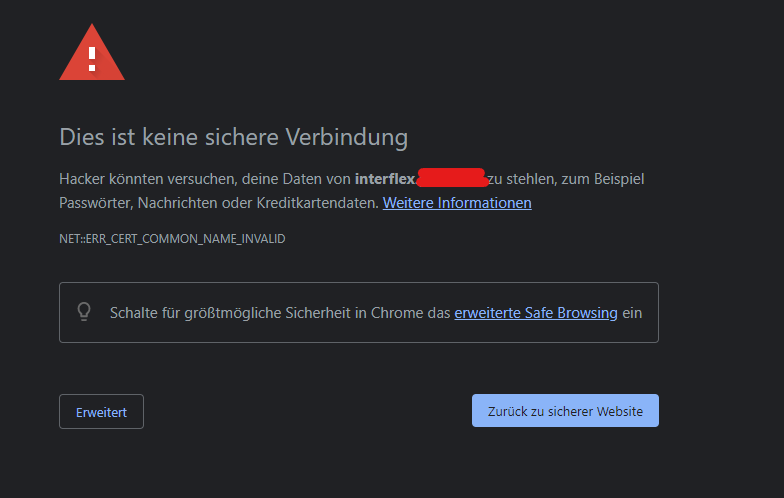784x498 pixels.
Task: Go back via Zurück zu sicherer Website
Action: (x=565, y=410)
